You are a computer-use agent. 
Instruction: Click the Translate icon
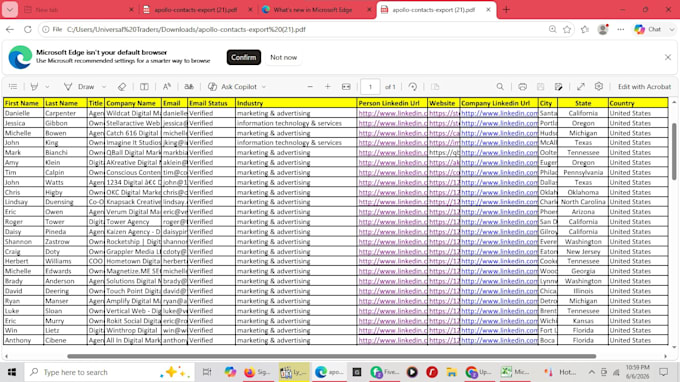[x=189, y=87]
